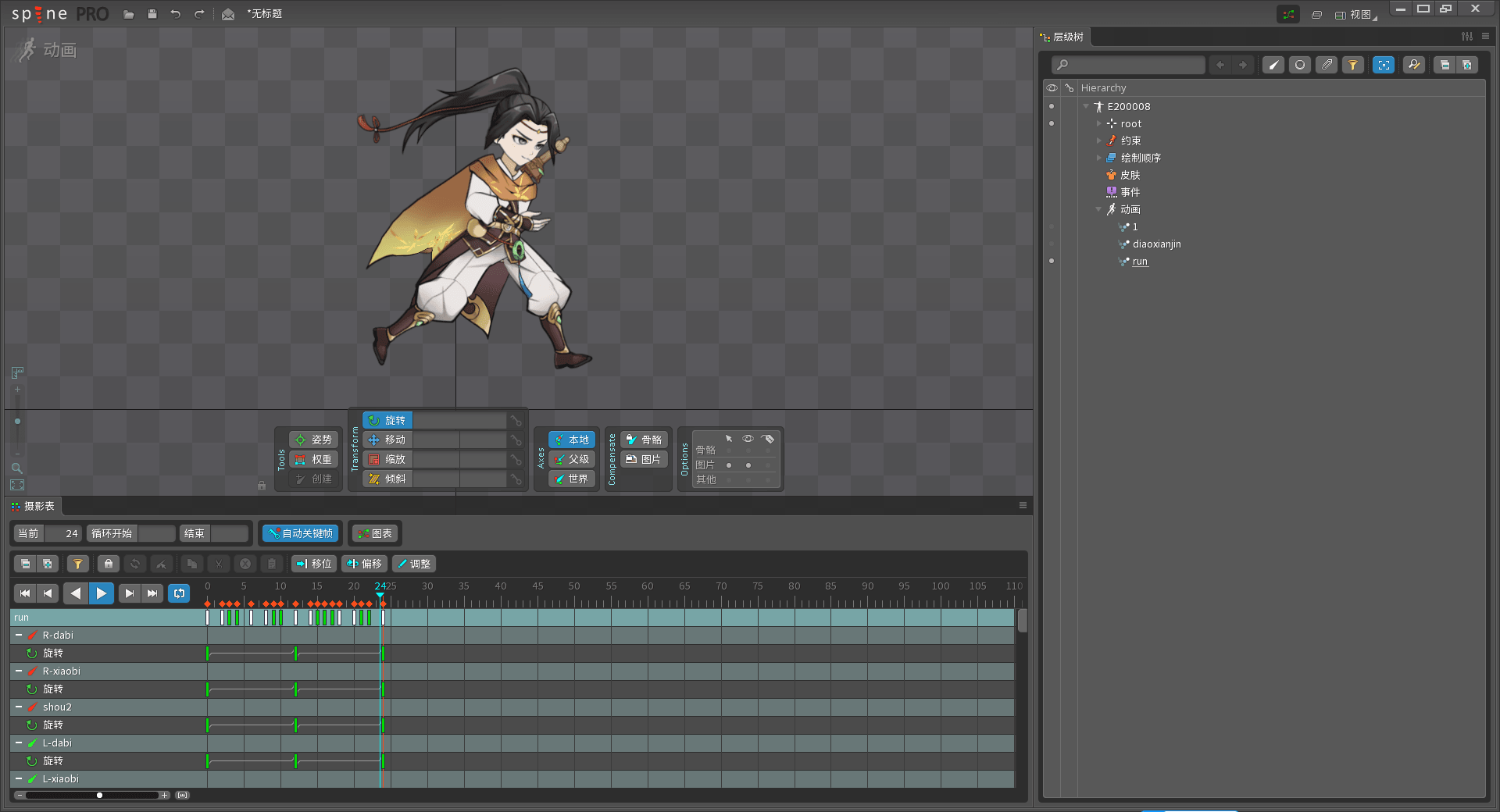Image resolution: width=1500 pixels, height=812 pixels.
Task: Collapse the E200008 skeleton node
Action: point(1086,106)
